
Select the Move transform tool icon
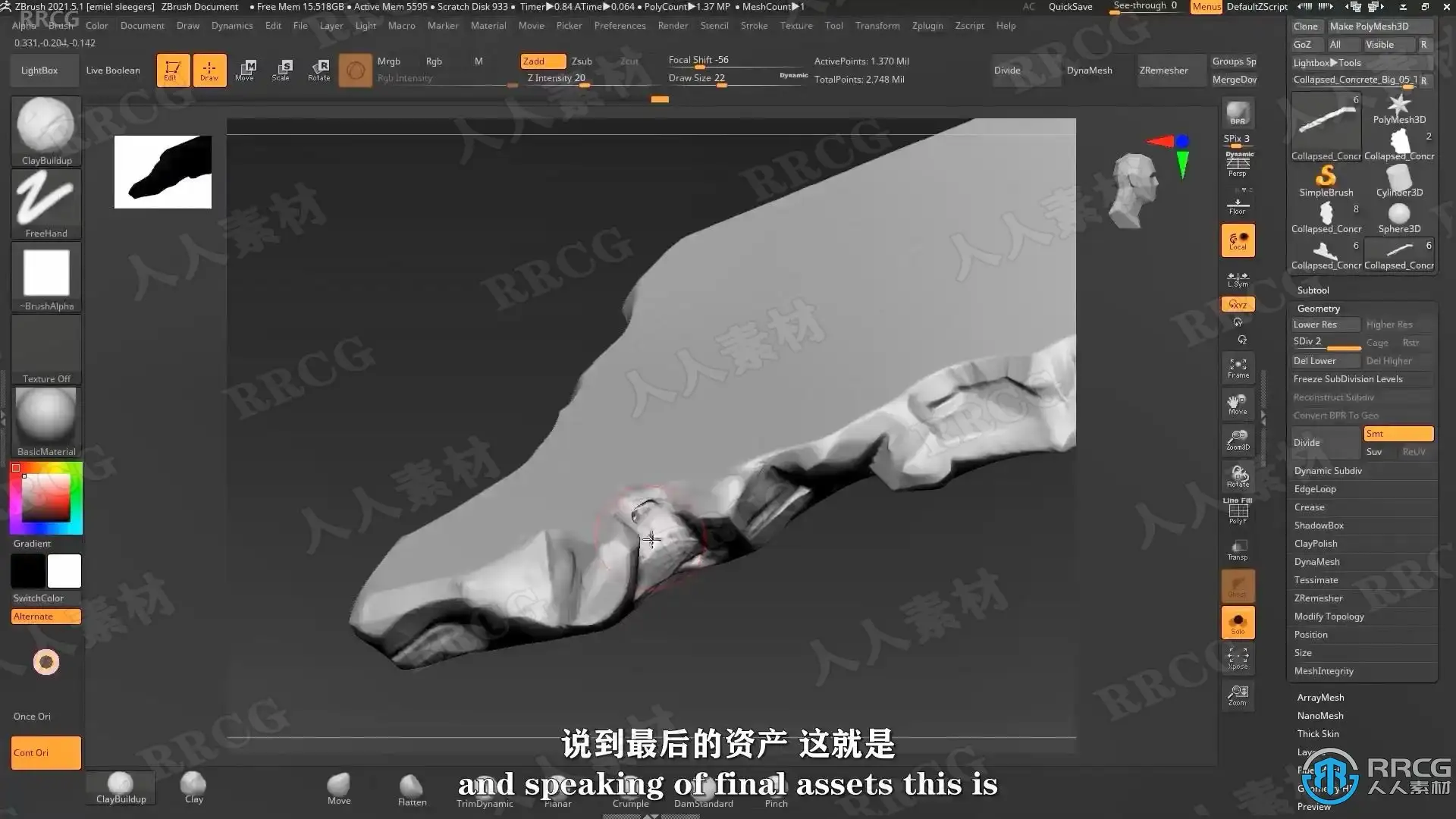tap(244, 70)
